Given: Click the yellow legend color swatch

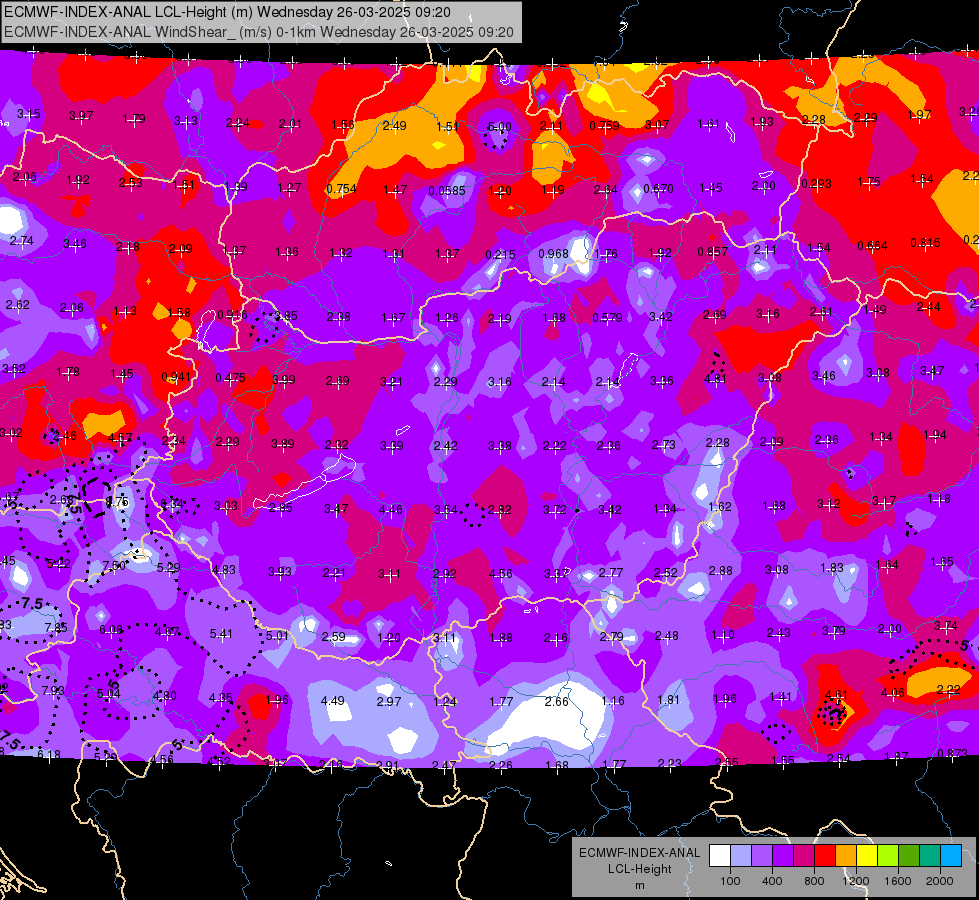Looking at the screenshot, I should pos(867,856).
